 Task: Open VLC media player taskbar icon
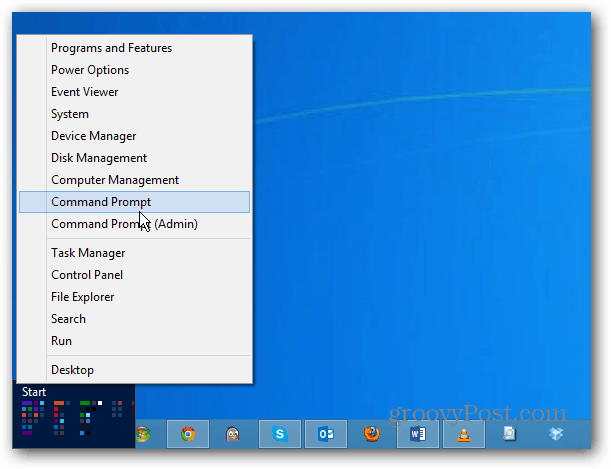[x=464, y=434]
